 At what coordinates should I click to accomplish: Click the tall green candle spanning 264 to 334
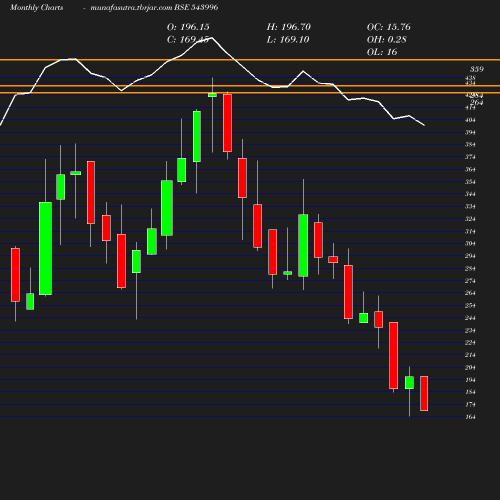coord(45,248)
